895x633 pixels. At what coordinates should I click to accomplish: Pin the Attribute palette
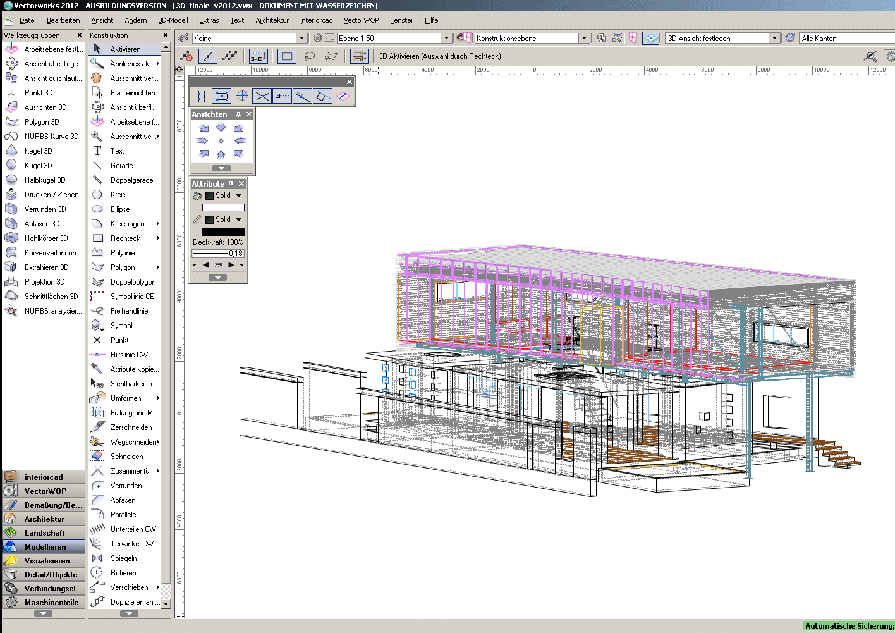click(231, 184)
